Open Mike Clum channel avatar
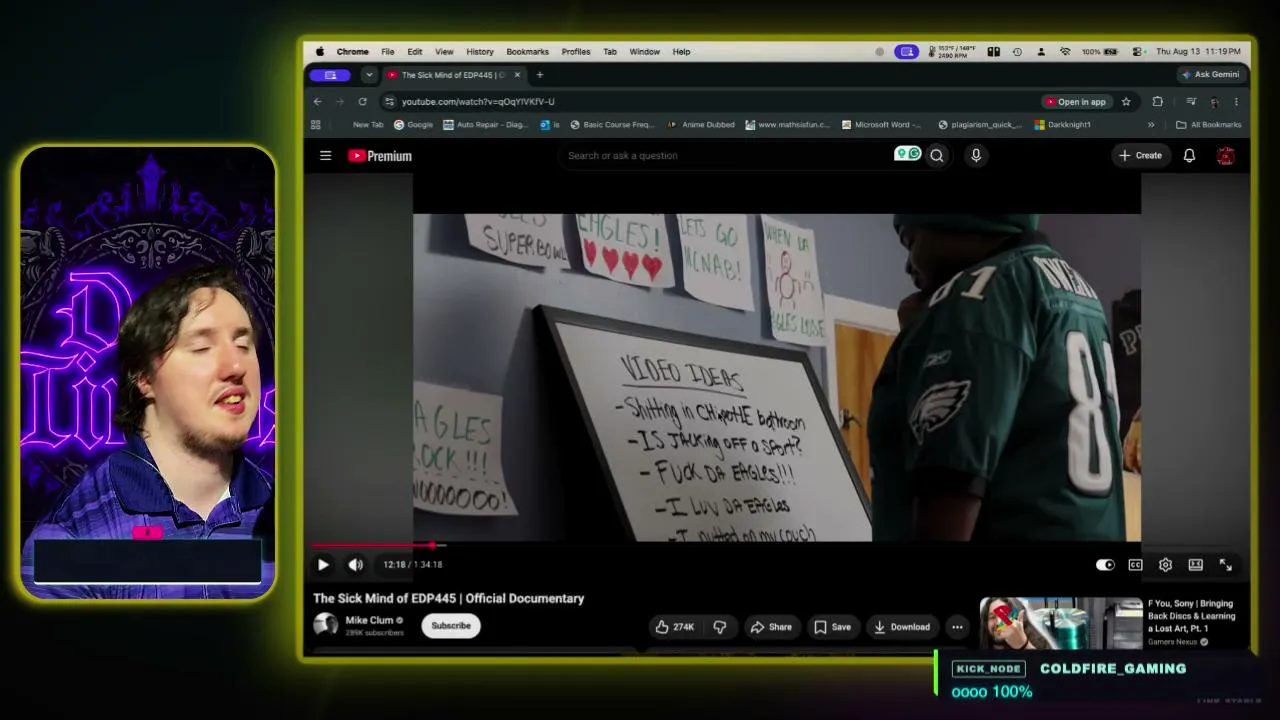 pos(326,625)
